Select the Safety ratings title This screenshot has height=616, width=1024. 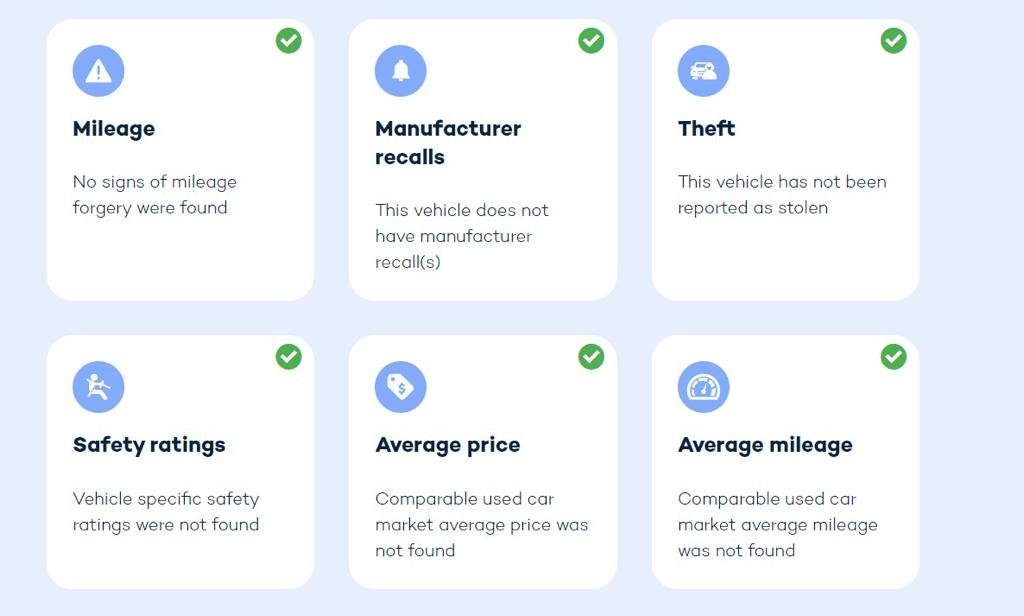pos(149,445)
